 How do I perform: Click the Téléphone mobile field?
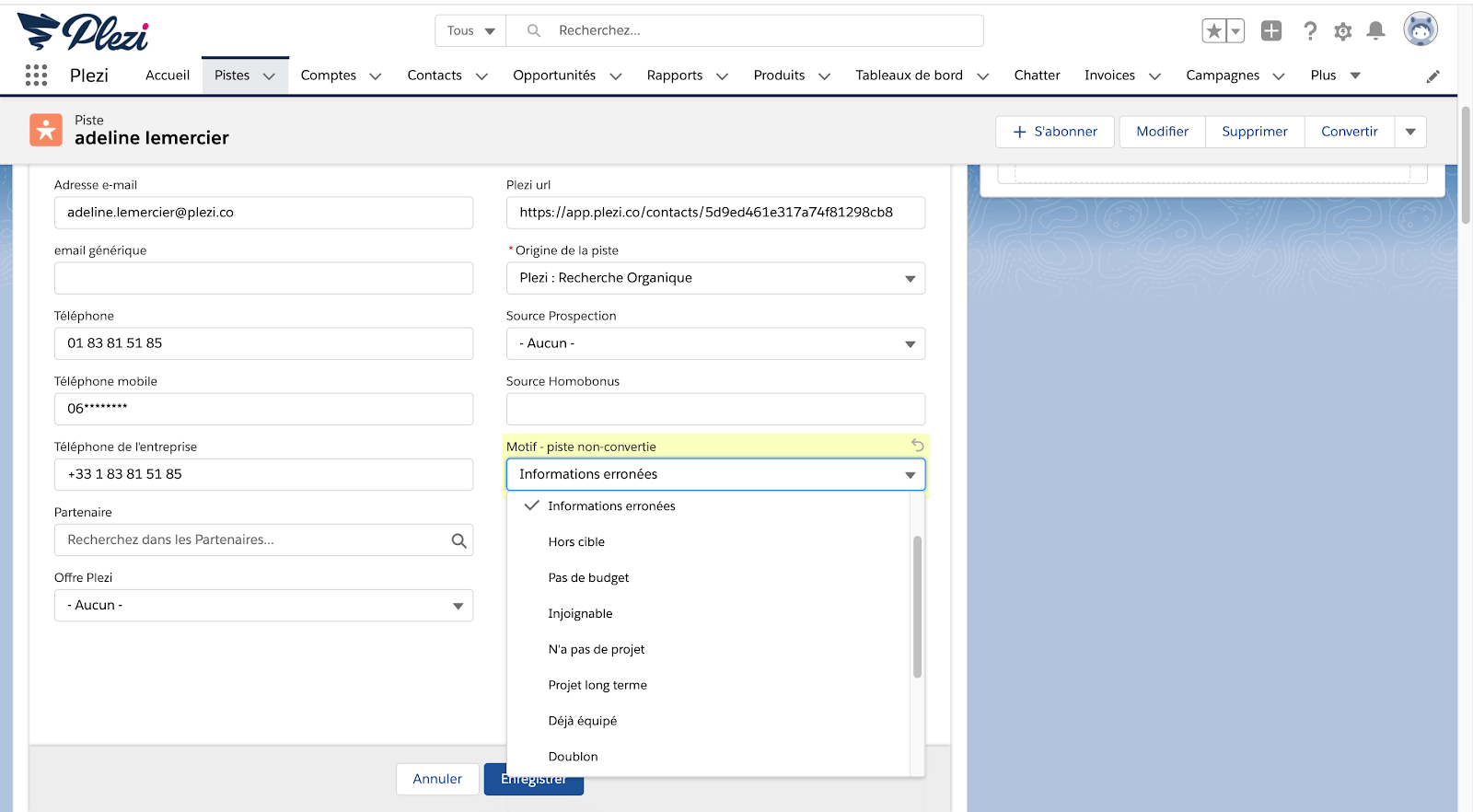[x=263, y=409]
